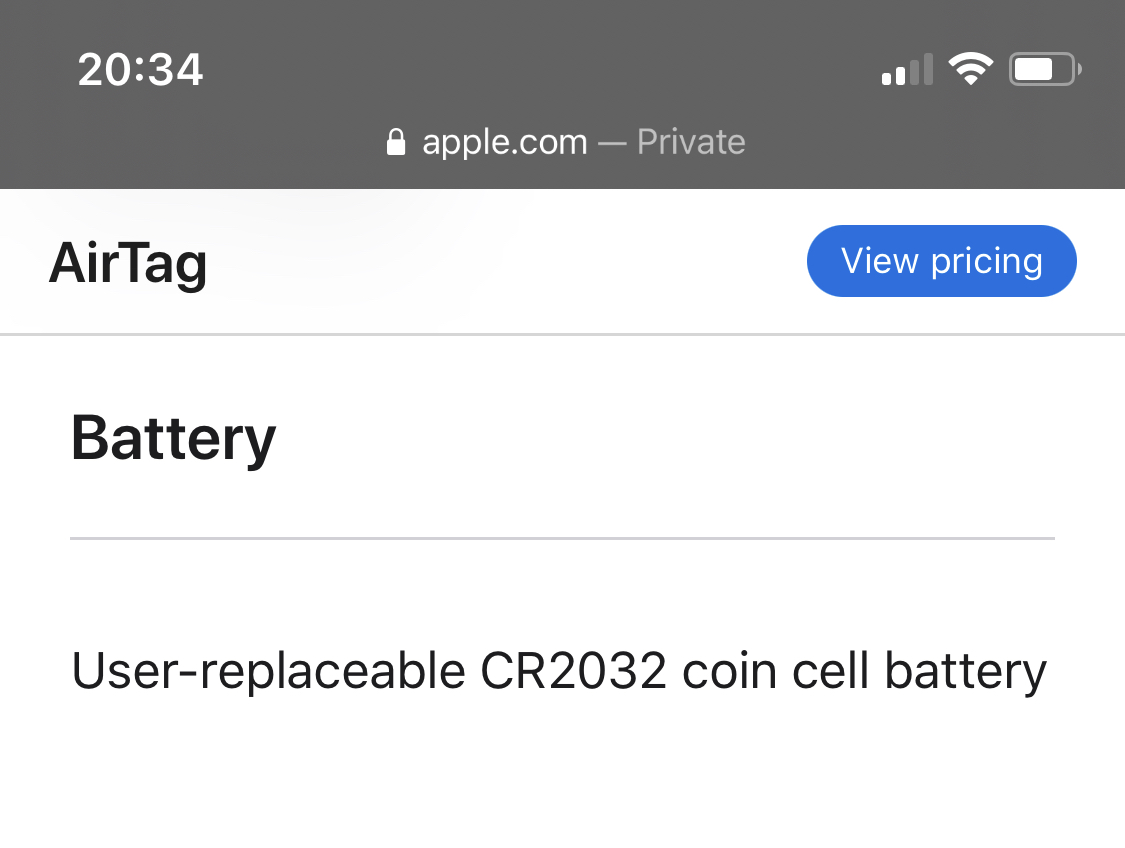This screenshot has width=1125, height=848.
Task: Click the word User-replaceable
Action: [268, 671]
